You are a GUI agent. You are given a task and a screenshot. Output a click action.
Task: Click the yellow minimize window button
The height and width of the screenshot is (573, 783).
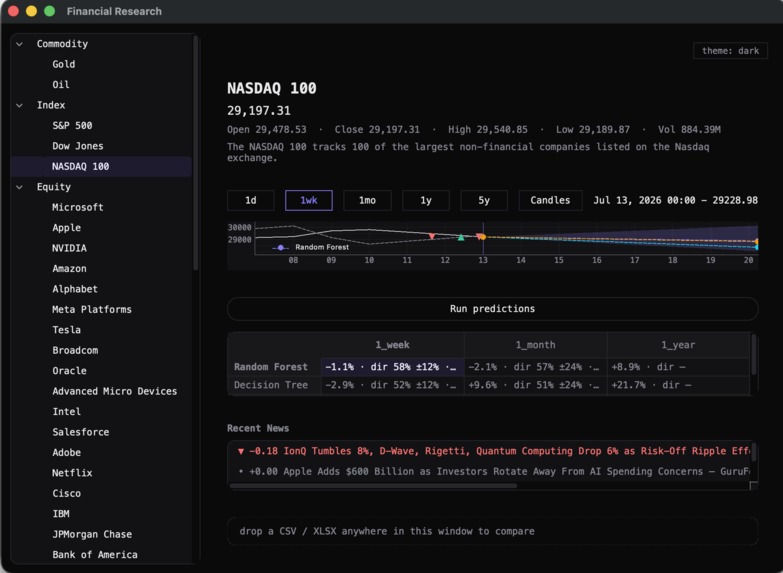[31, 11]
